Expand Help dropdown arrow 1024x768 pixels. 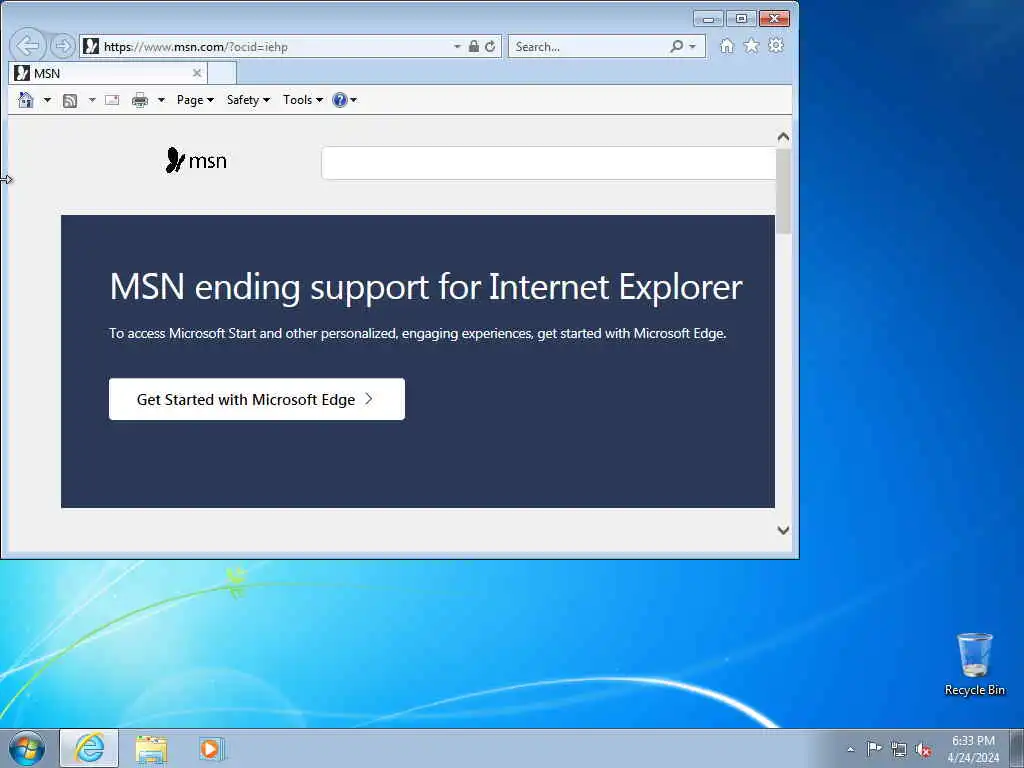pyautogui.click(x=353, y=100)
